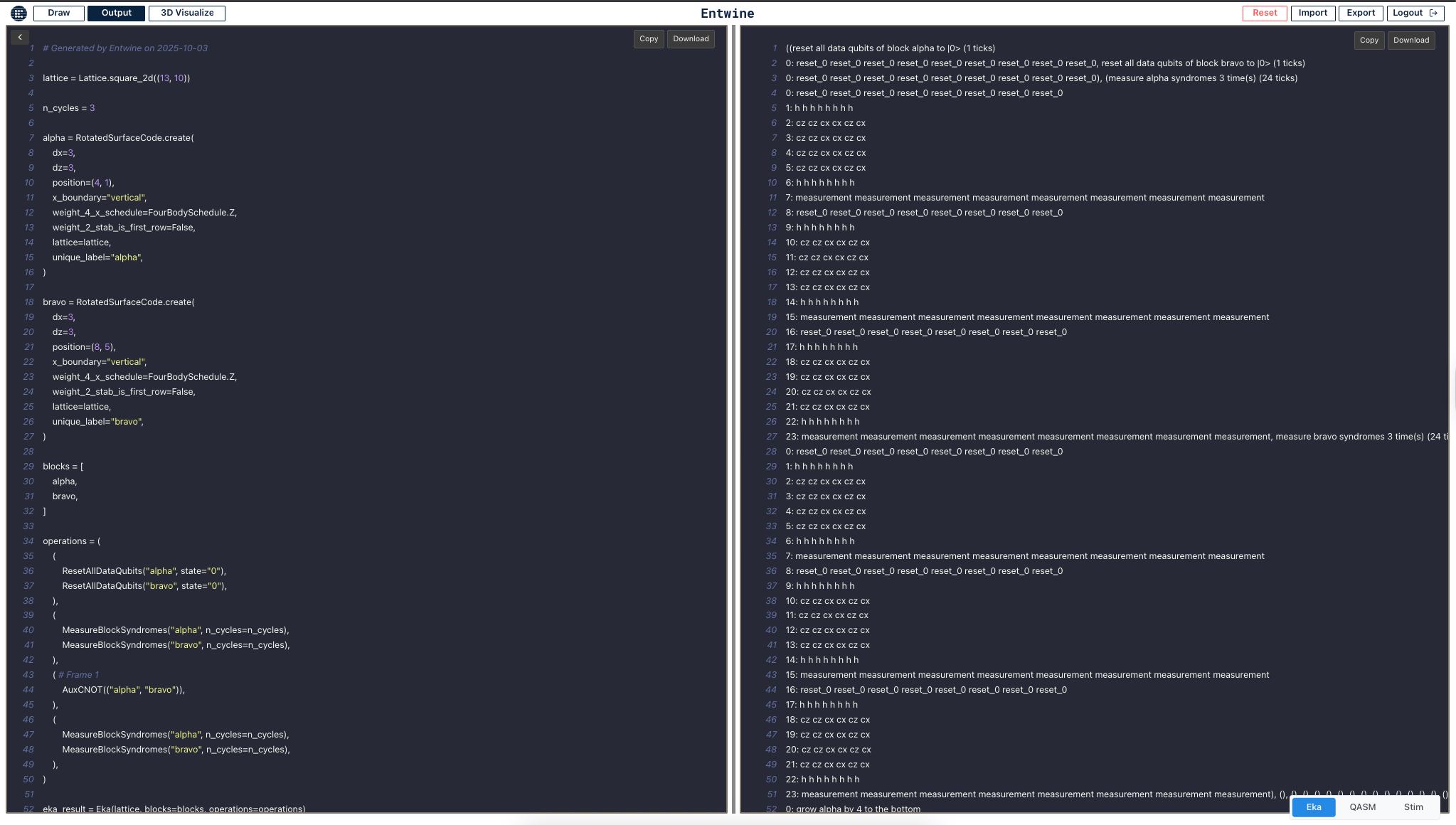
Task: Select the Output tab
Action: pos(115,13)
